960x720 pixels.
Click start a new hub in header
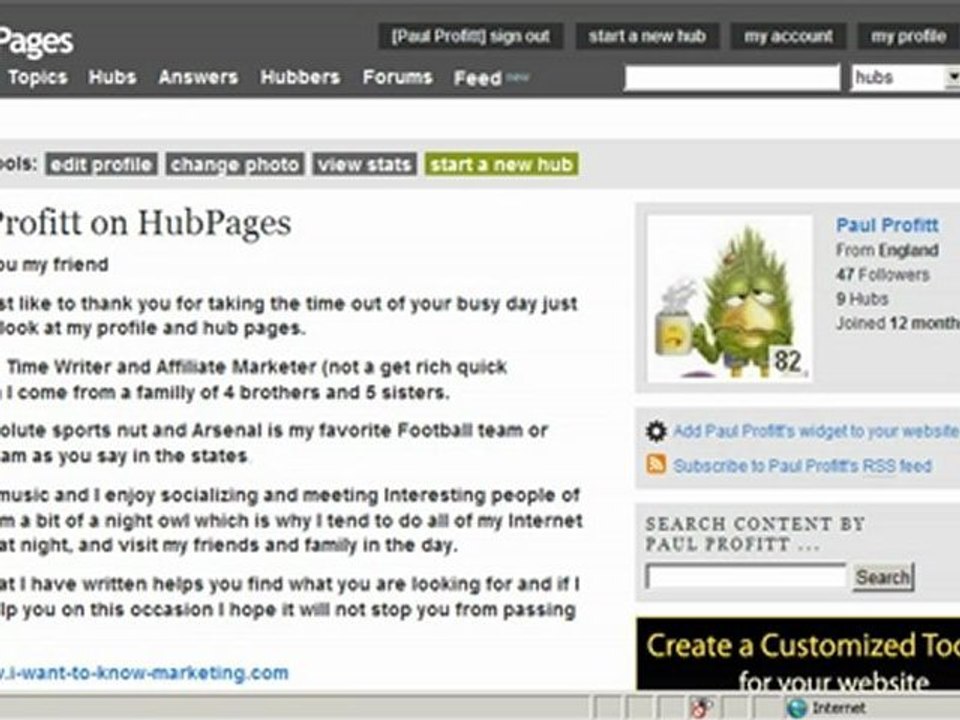tap(647, 37)
